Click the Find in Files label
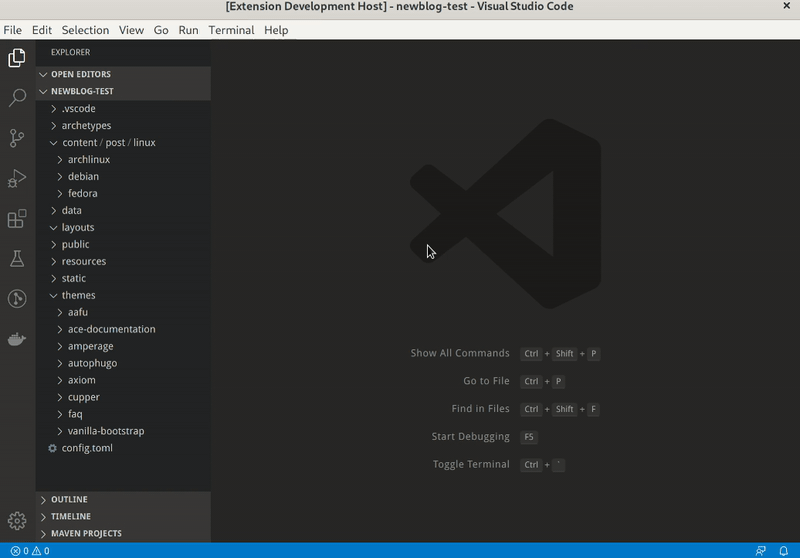Image resolution: width=800 pixels, height=558 pixels. point(481,409)
